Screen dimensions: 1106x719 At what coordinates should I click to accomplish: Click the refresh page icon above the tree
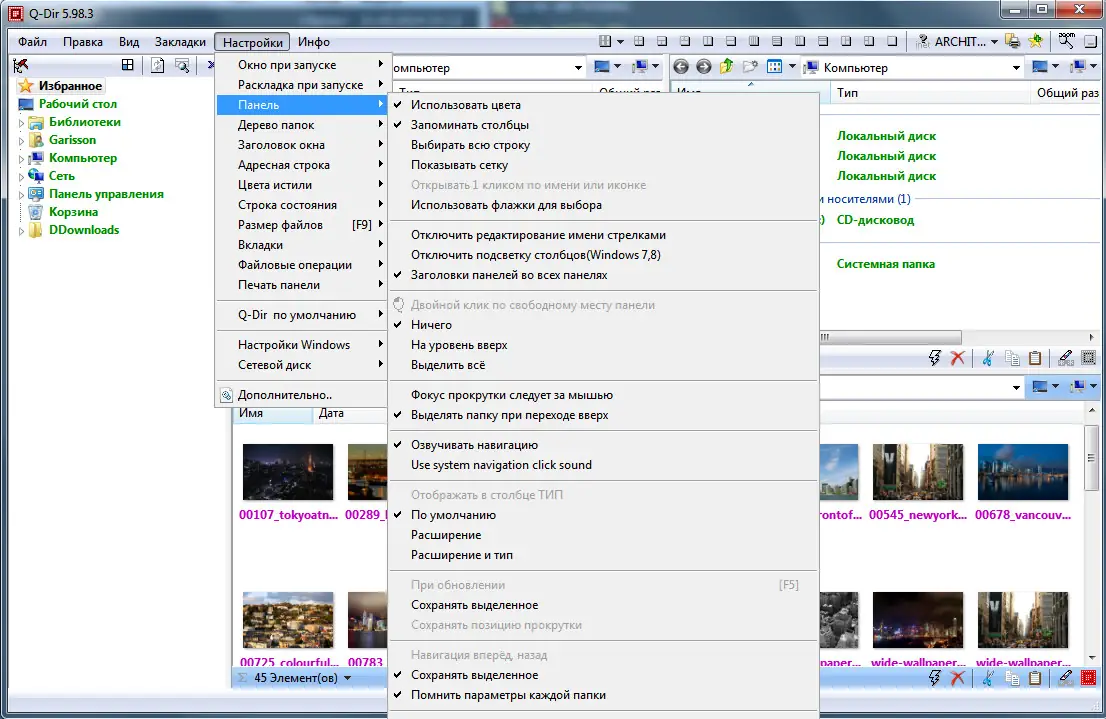point(157,66)
